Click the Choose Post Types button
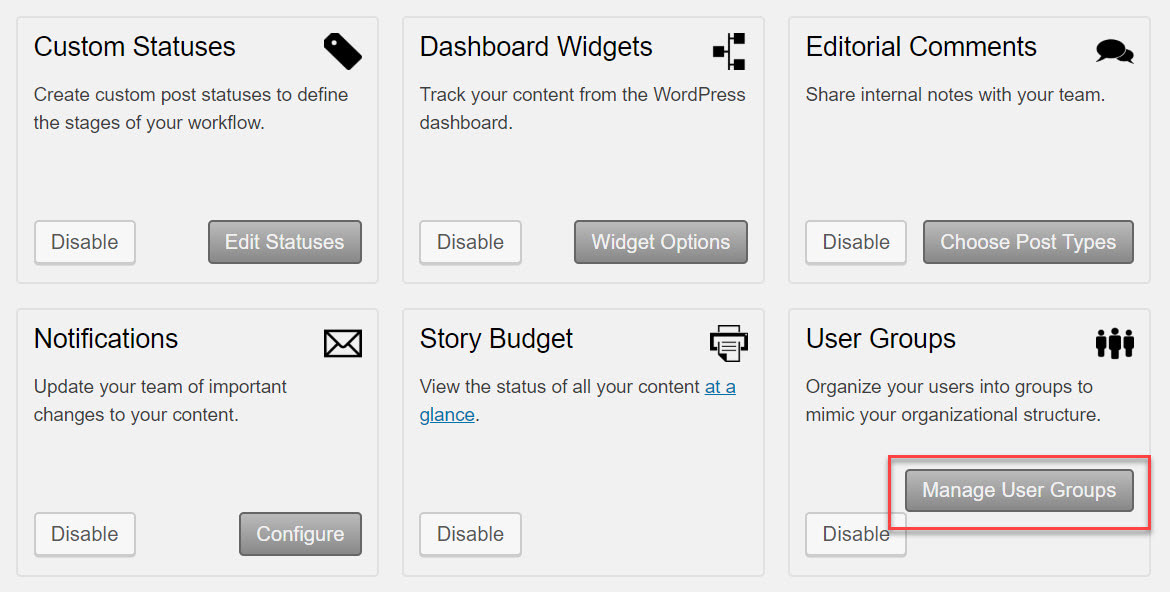The height and width of the screenshot is (592, 1170). pyautogui.click(x=1028, y=242)
